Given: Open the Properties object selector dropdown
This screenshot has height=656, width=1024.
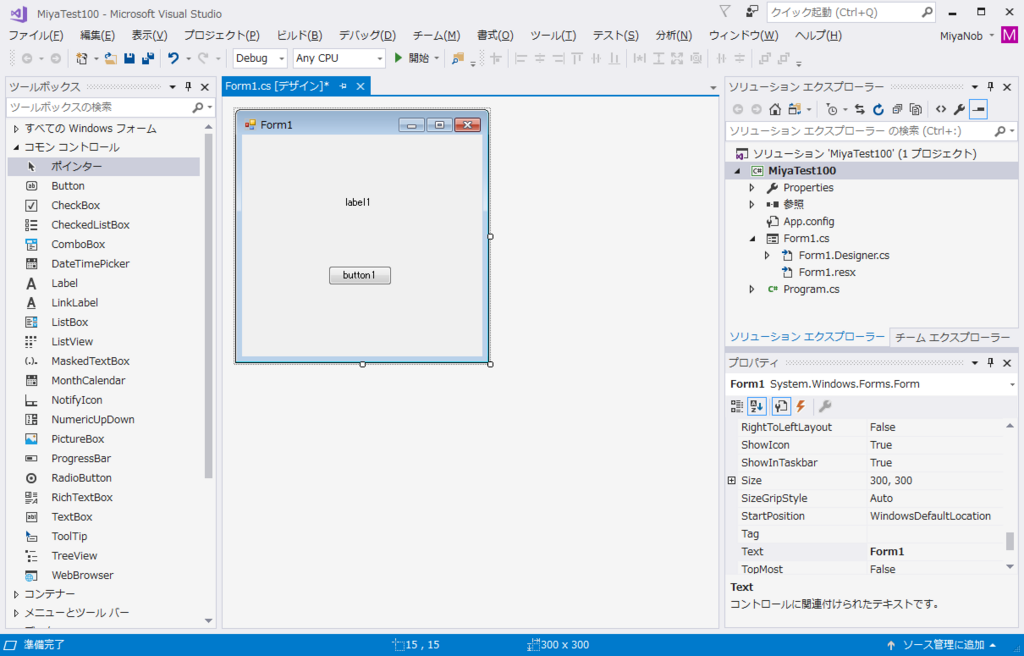Looking at the screenshot, I should [x=1012, y=384].
